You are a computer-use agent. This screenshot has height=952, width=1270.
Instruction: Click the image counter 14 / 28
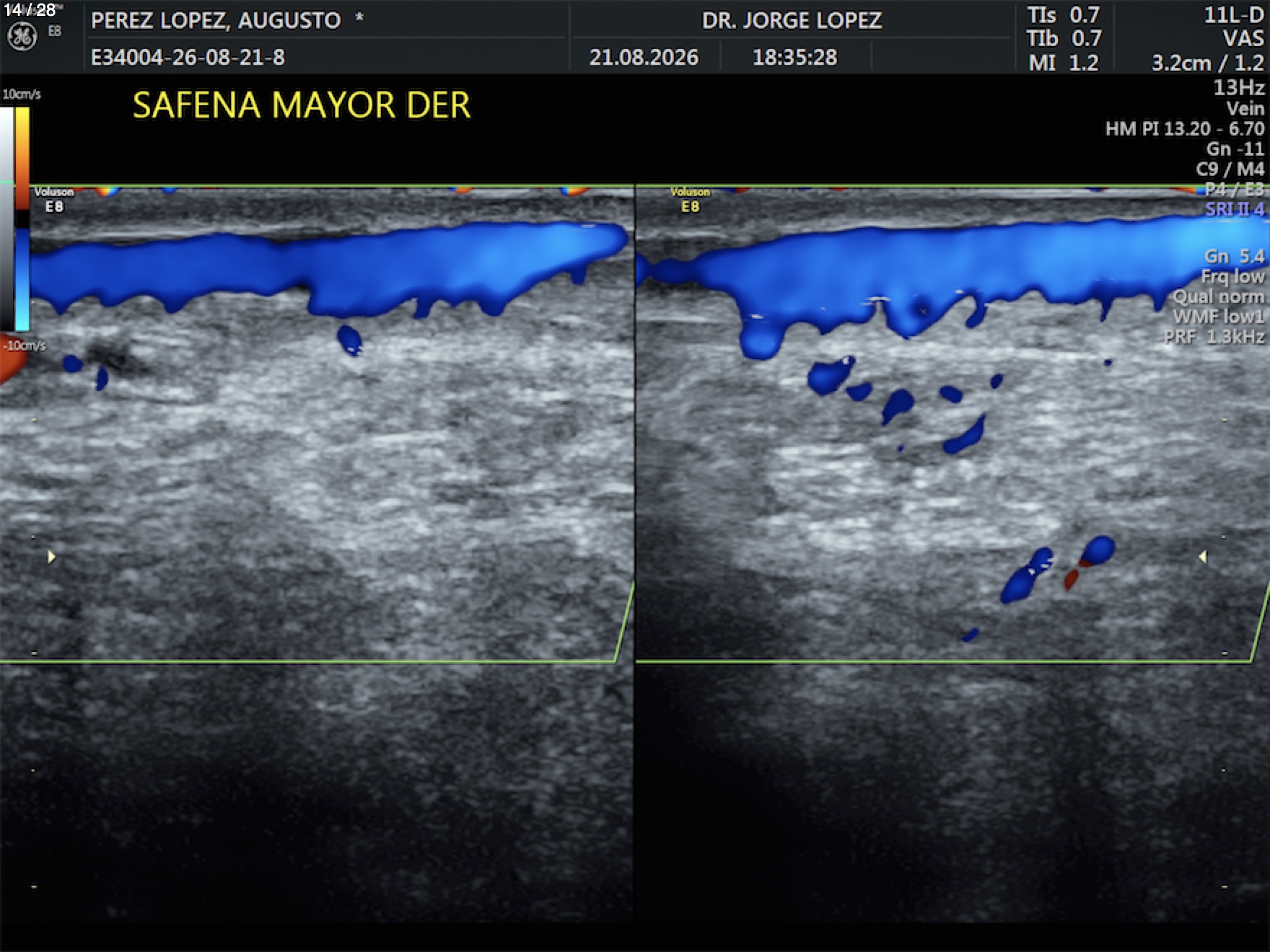coord(30,10)
